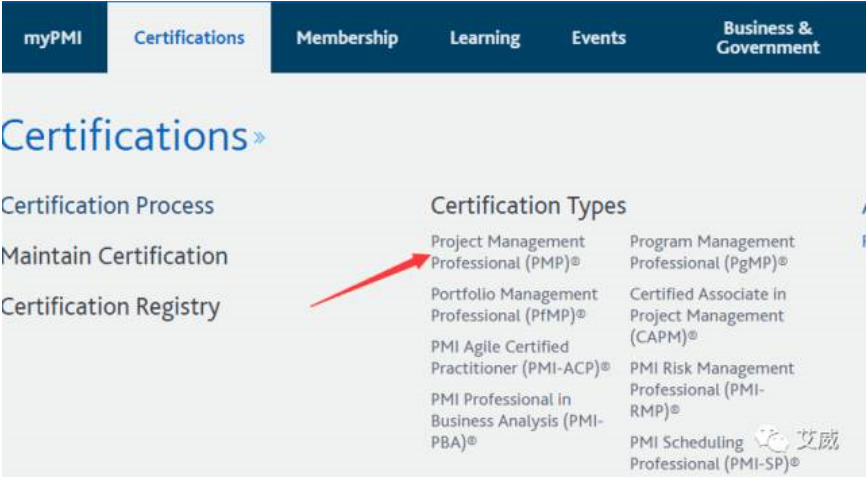Open Program Management Professional (PgMP) link

tap(711, 252)
